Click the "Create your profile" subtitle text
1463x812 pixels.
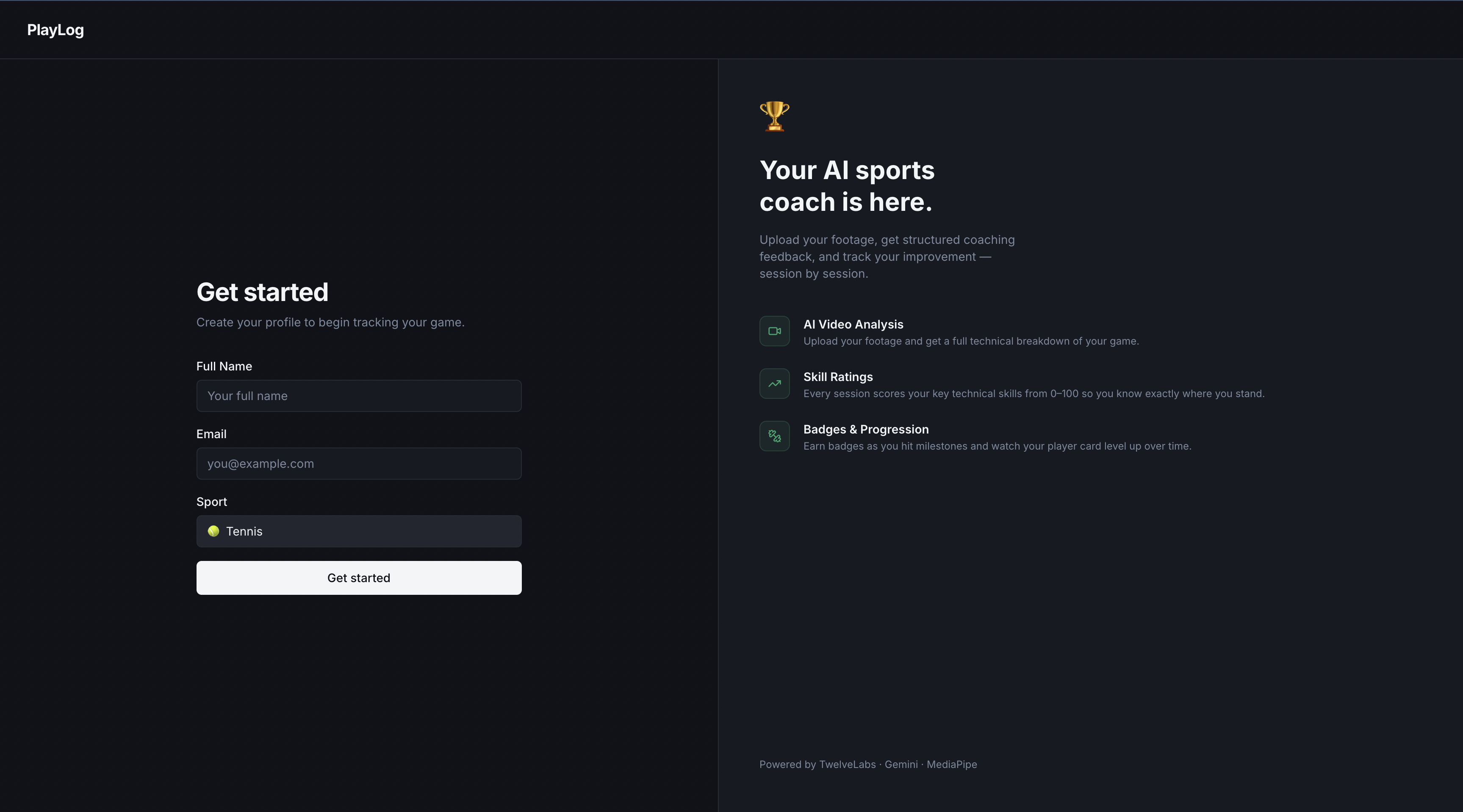pyautogui.click(x=330, y=323)
